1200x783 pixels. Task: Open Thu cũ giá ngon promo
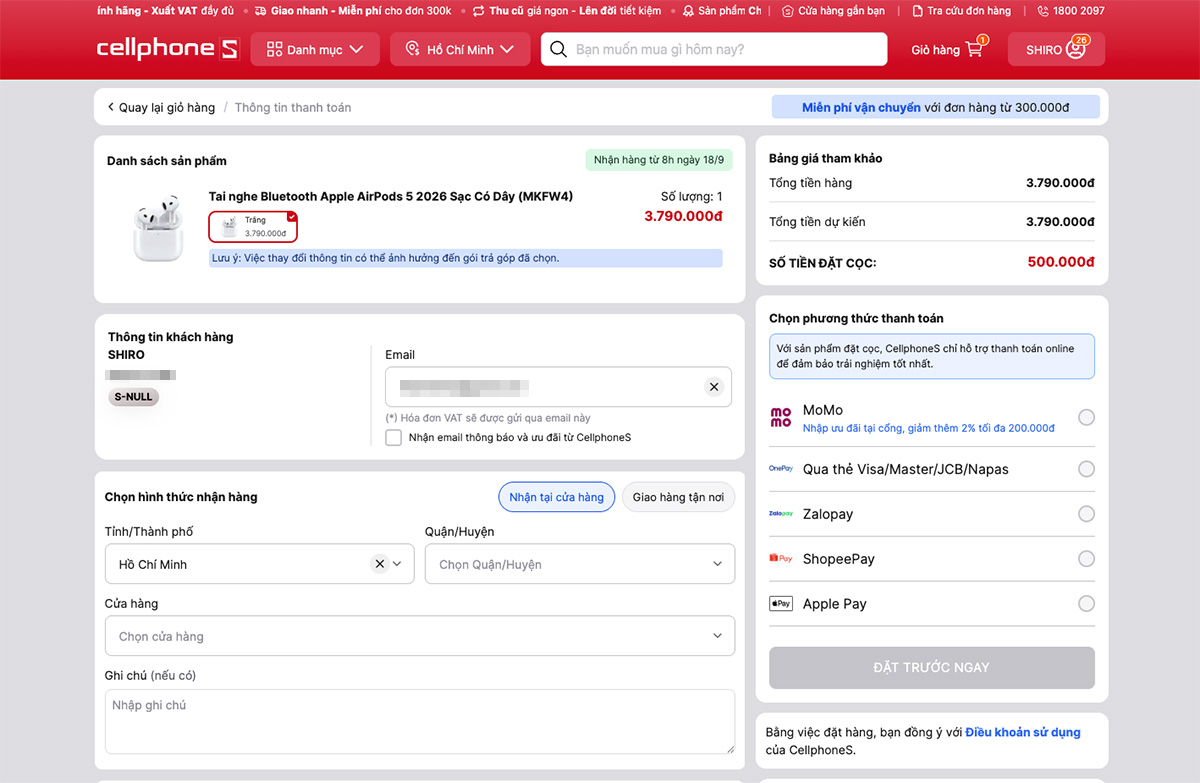(566, 11)
